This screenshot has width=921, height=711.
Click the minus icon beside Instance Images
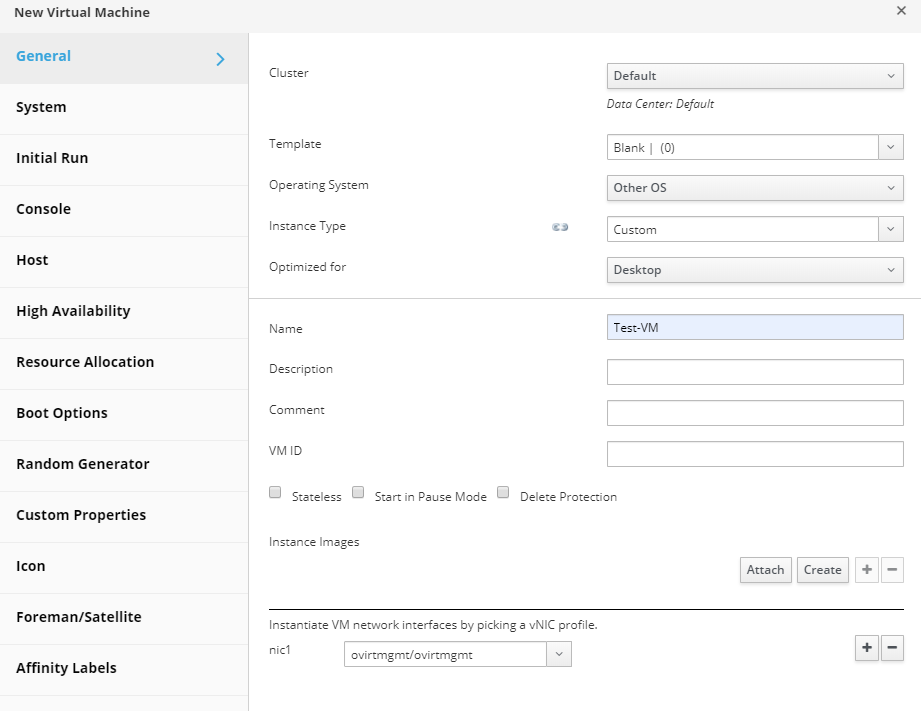click(x=892, y=570)
